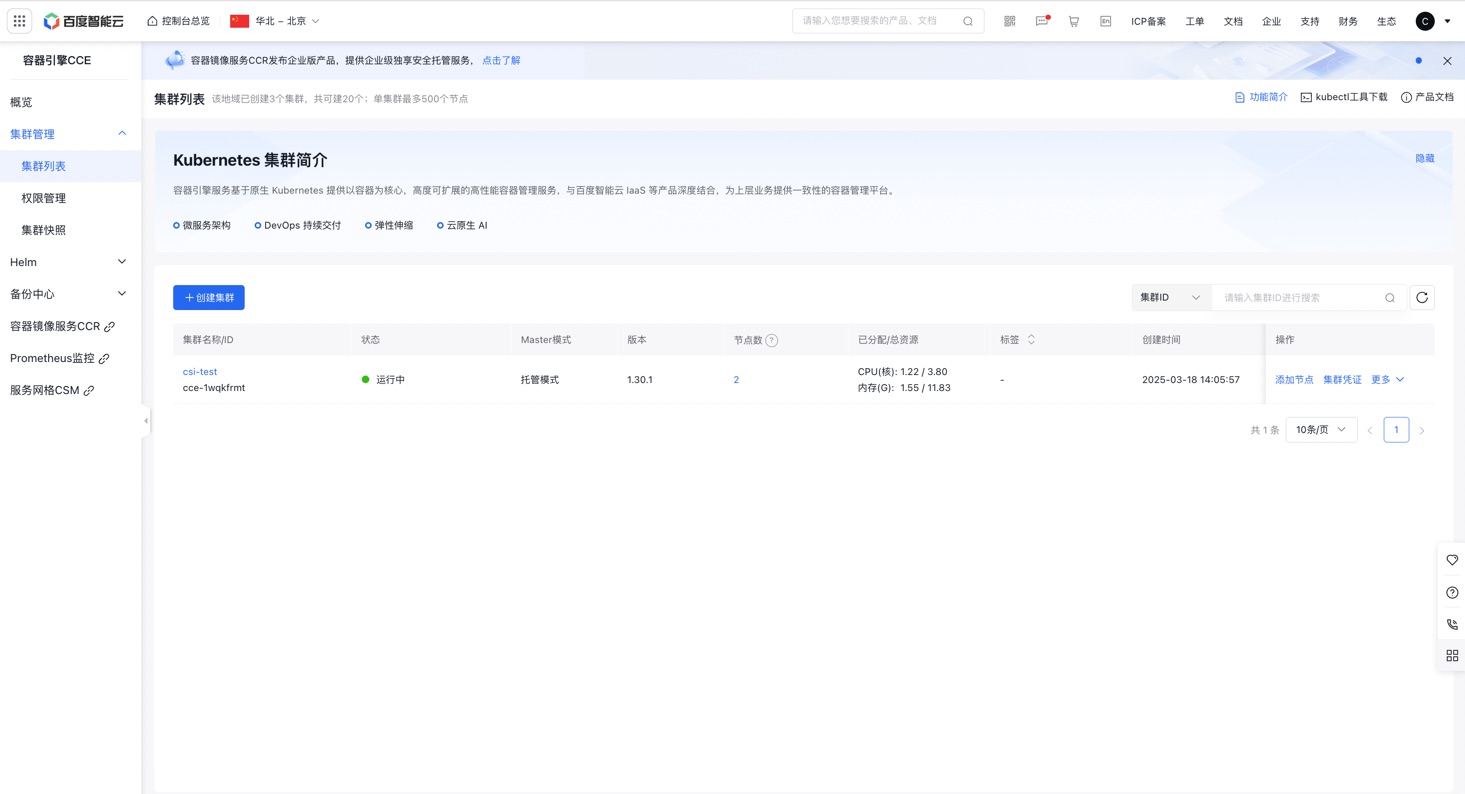Switch language with the En icon
1465x794 pixels.
tap(1105, 21)
